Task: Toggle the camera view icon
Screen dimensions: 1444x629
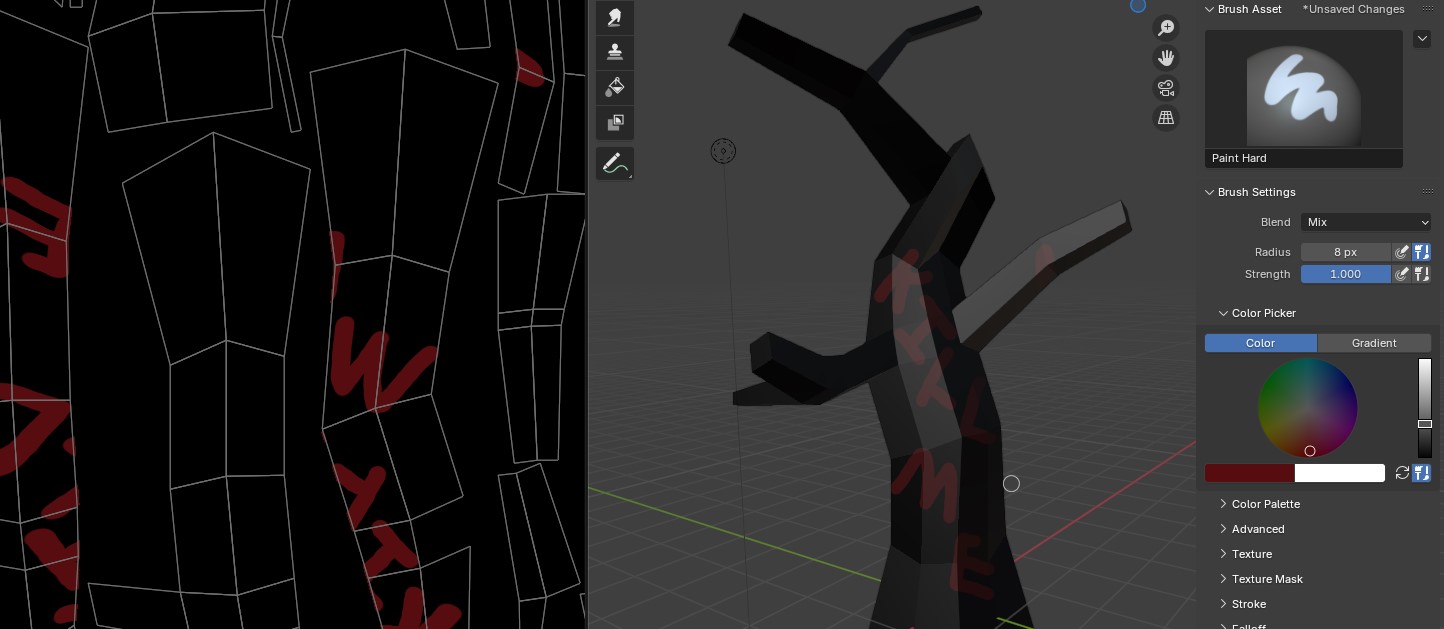Action: (1165, 88)
